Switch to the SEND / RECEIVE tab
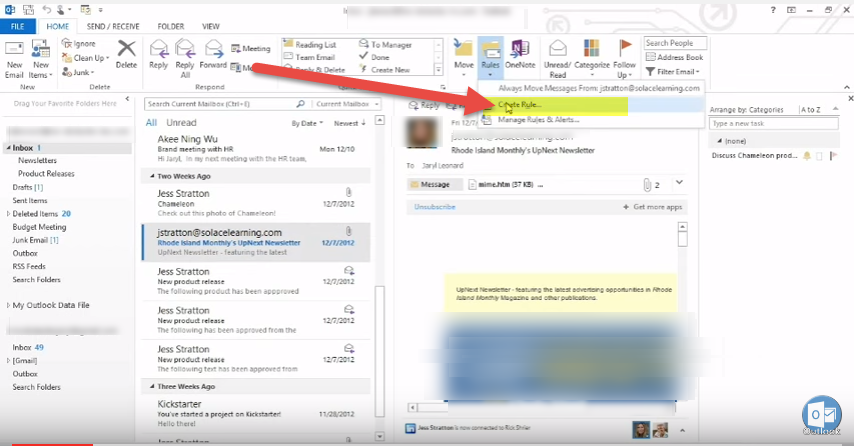Screen dimensions: 854x446 [112, 25]
